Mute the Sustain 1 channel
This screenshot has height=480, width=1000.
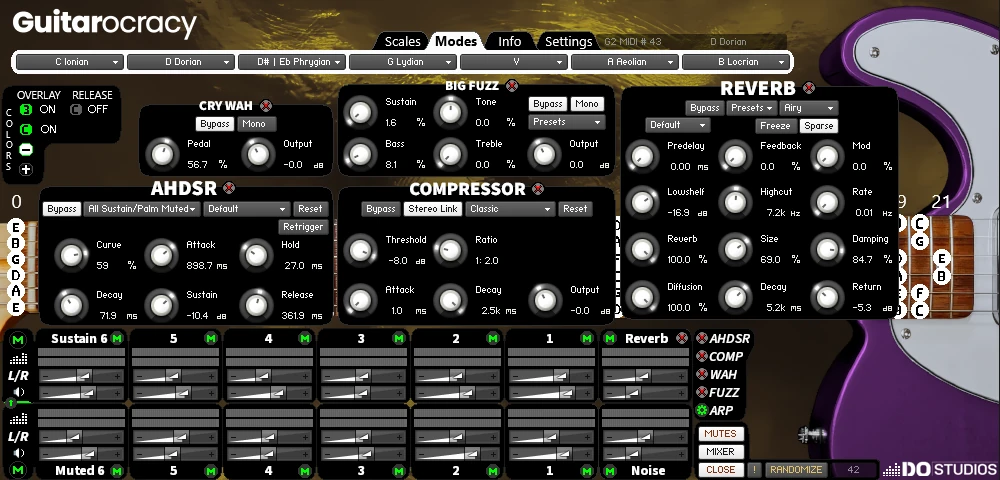pos(587,338)
